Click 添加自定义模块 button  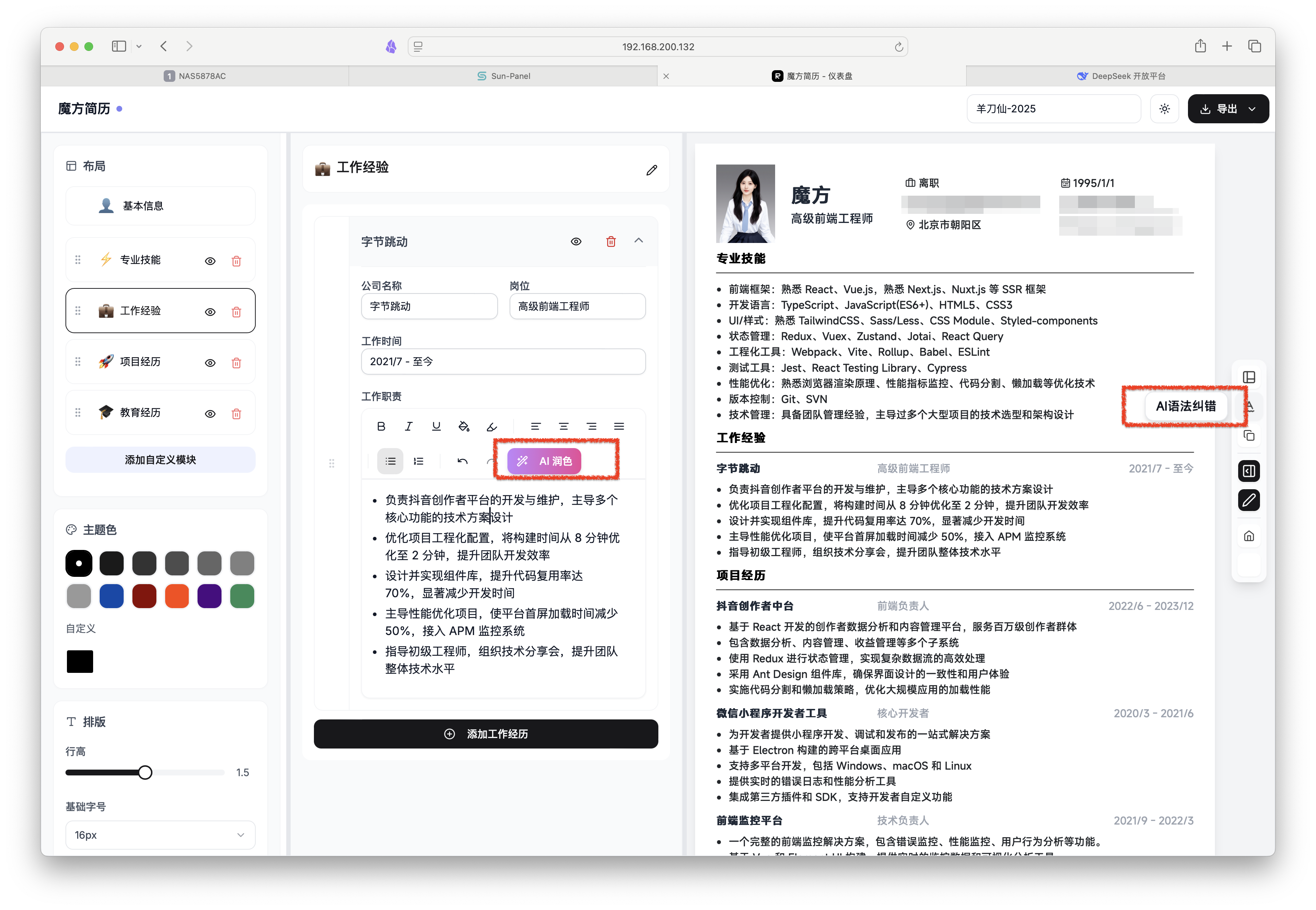click(x=160, y=460)
